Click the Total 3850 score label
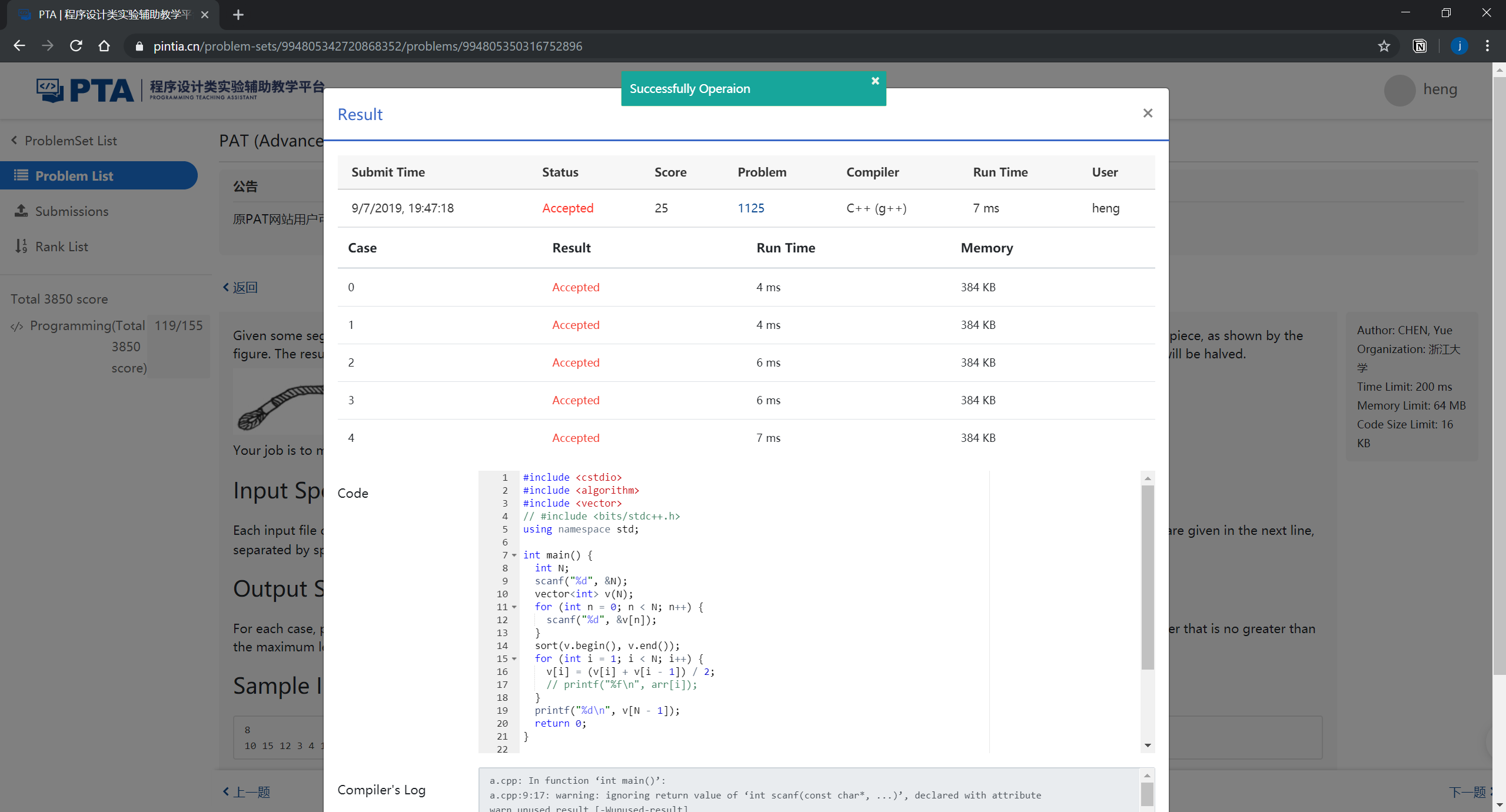Image resolution: width=1506 pixels, height=812 pixels. (59, 299)
